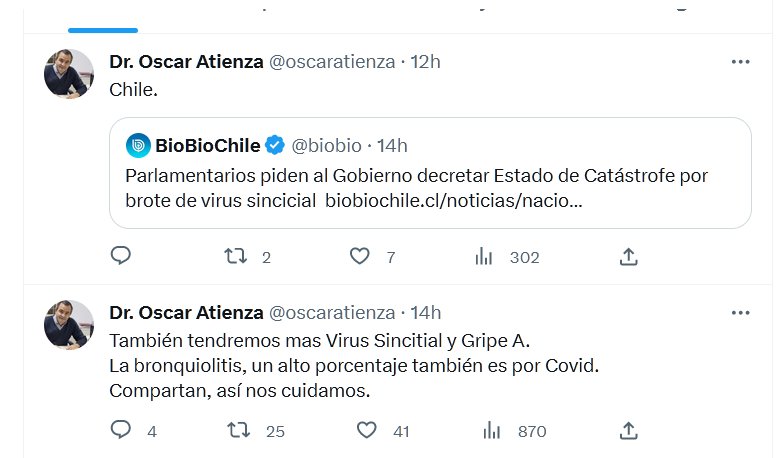Click the 12h timestamp on first tweet
This screenshot has height=458, width=776.
pos(425,62)
